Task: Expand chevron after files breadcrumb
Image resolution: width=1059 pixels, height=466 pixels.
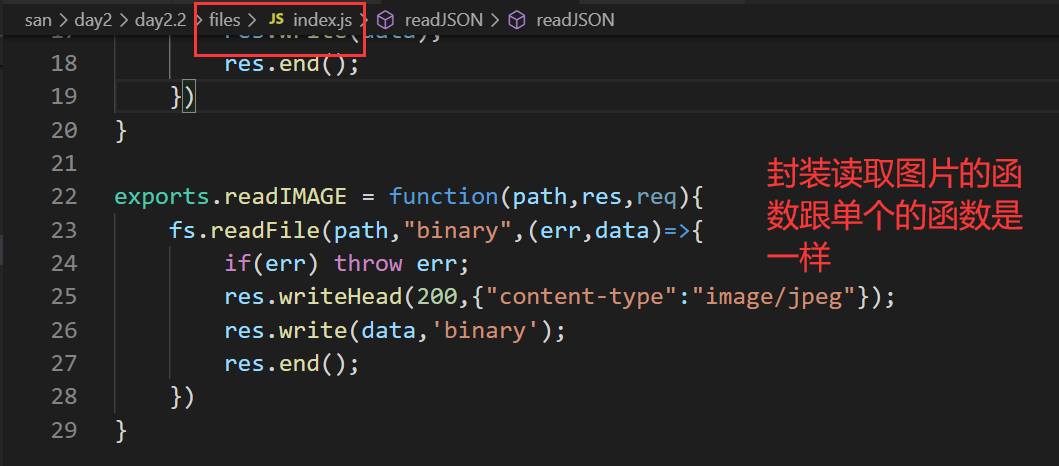Action: coord(252,20)
